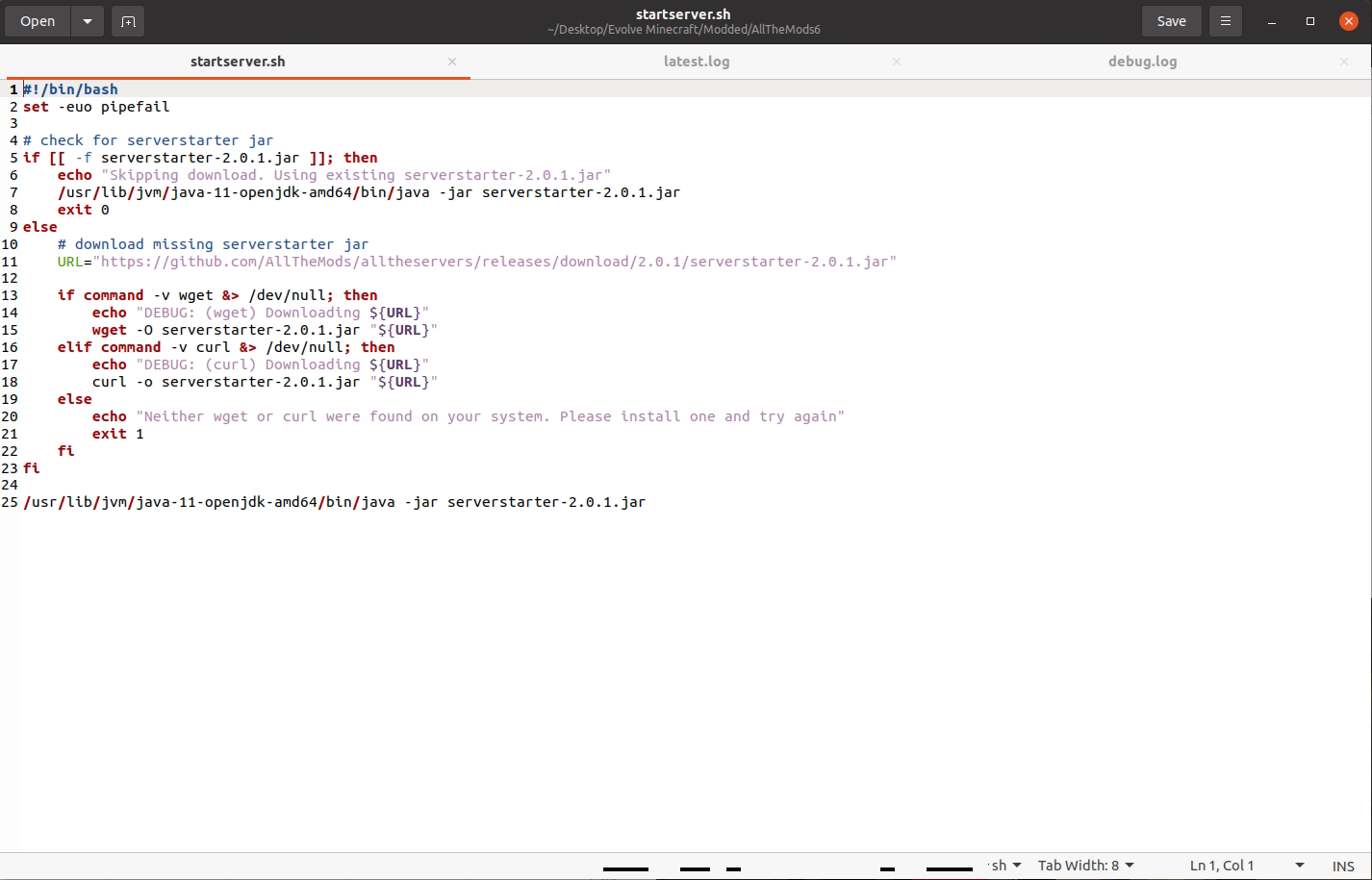
Task: Expand the dropdown arrow next to Open
Action: coord(87,20)
